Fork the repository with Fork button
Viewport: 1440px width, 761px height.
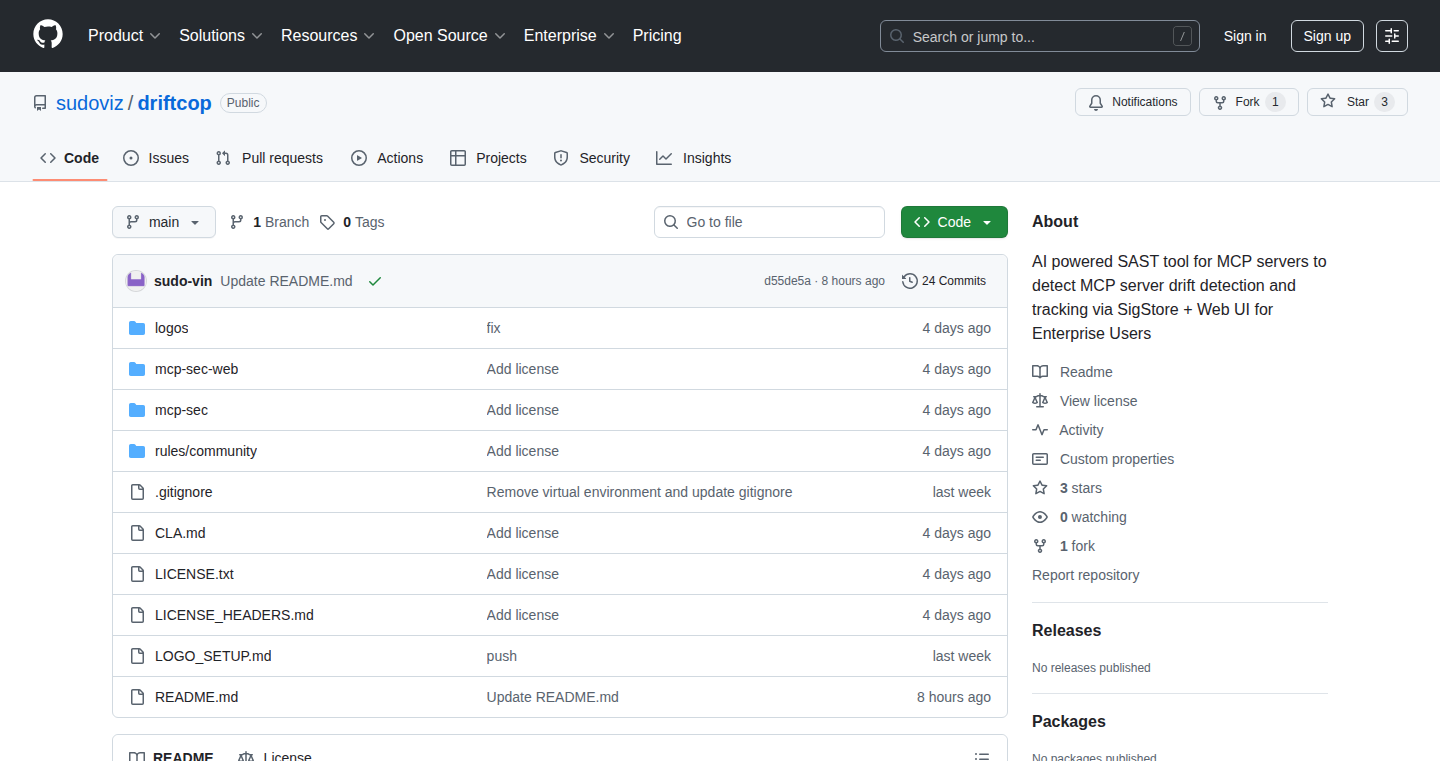tap(1249, 102)
